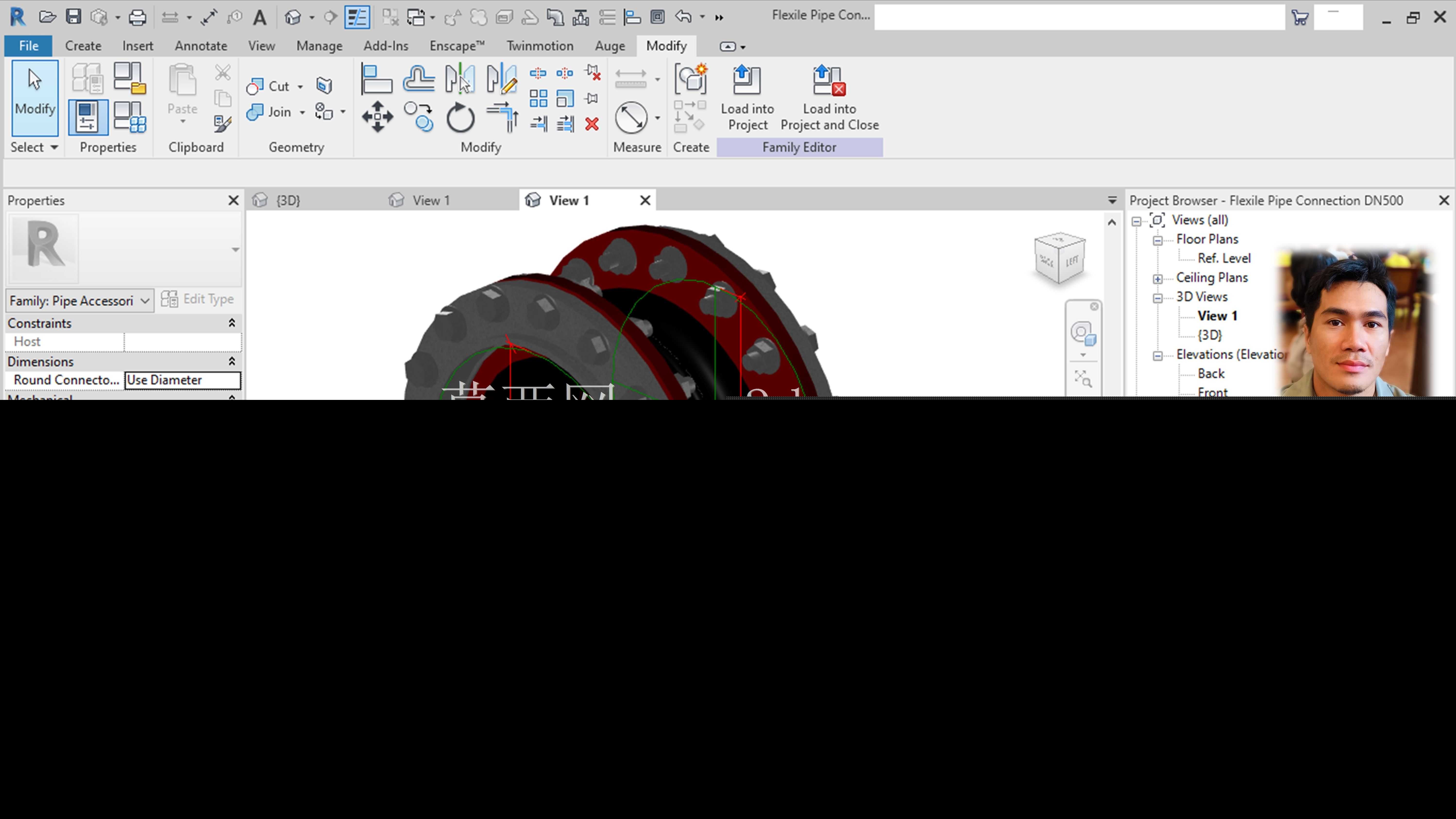Collapse the Dimensions section
This screenshot has width=1456, height=819.
[x=231, y=362]
